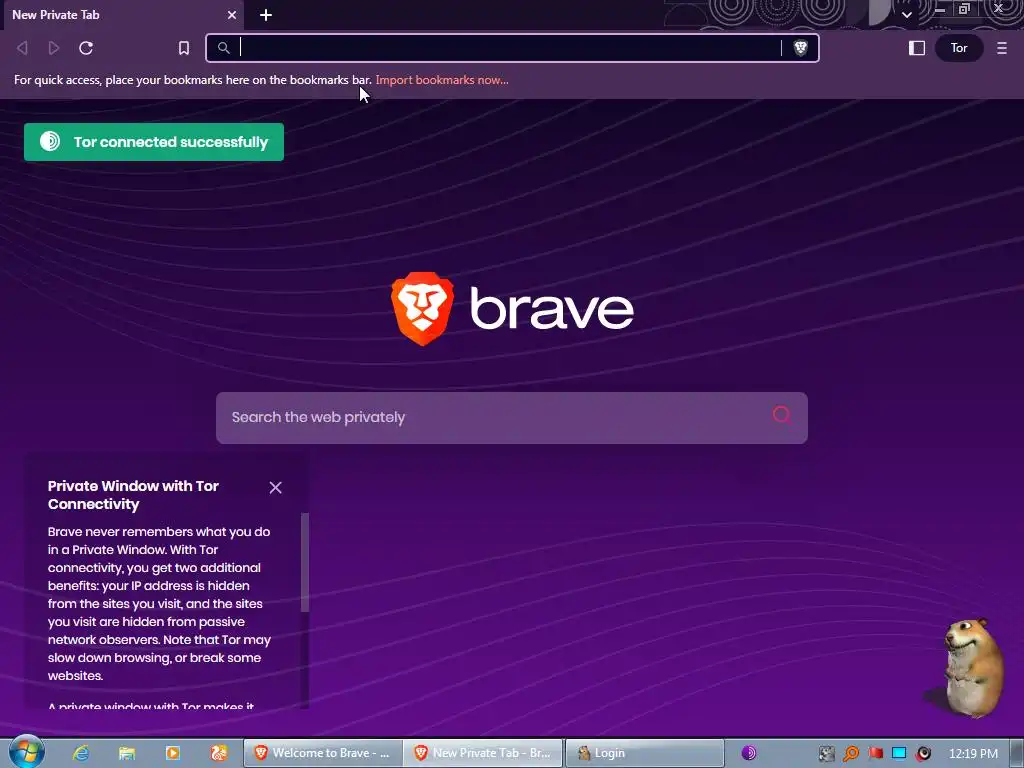Bookmark this tab using the bookmark icon

coord(184,48)
